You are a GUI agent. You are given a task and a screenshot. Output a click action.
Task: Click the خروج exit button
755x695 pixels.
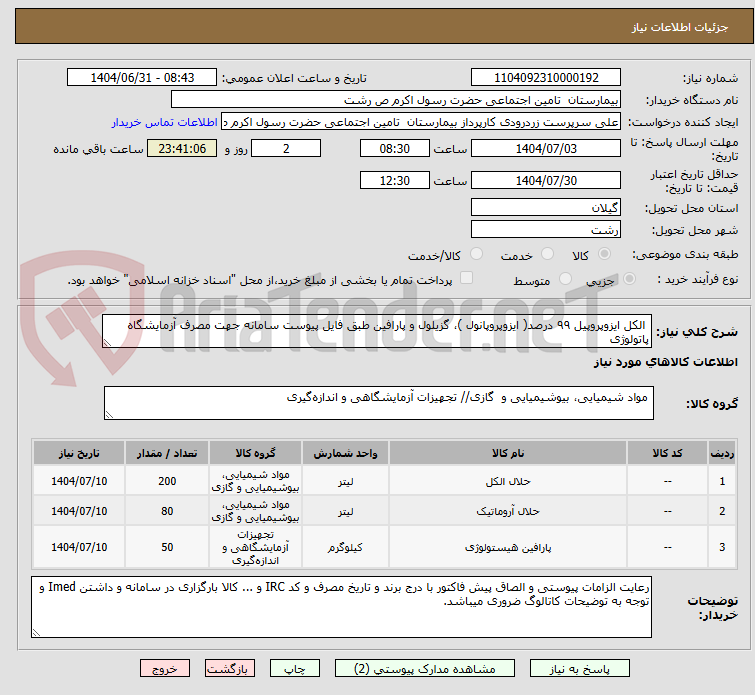164,668
